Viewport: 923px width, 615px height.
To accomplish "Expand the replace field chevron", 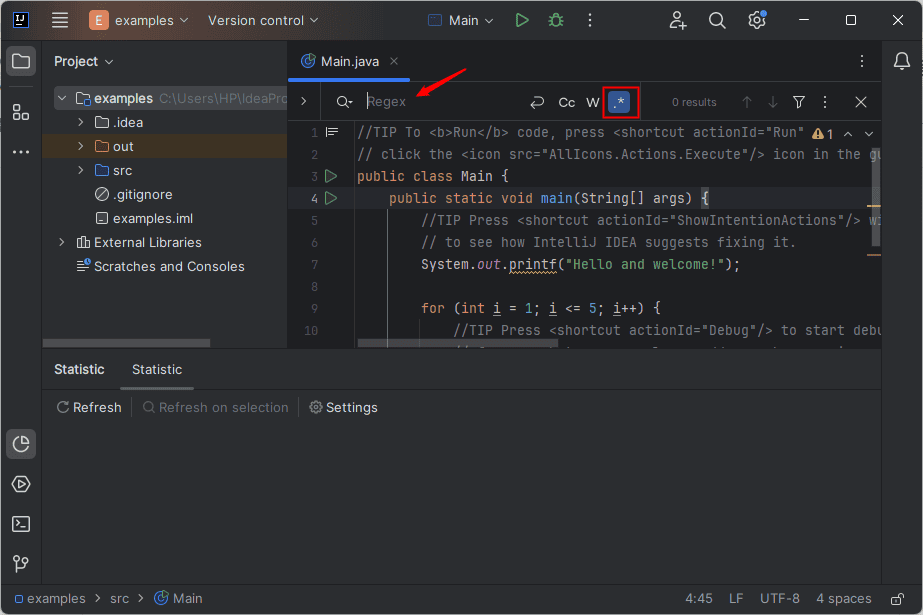I will (304, 101).
